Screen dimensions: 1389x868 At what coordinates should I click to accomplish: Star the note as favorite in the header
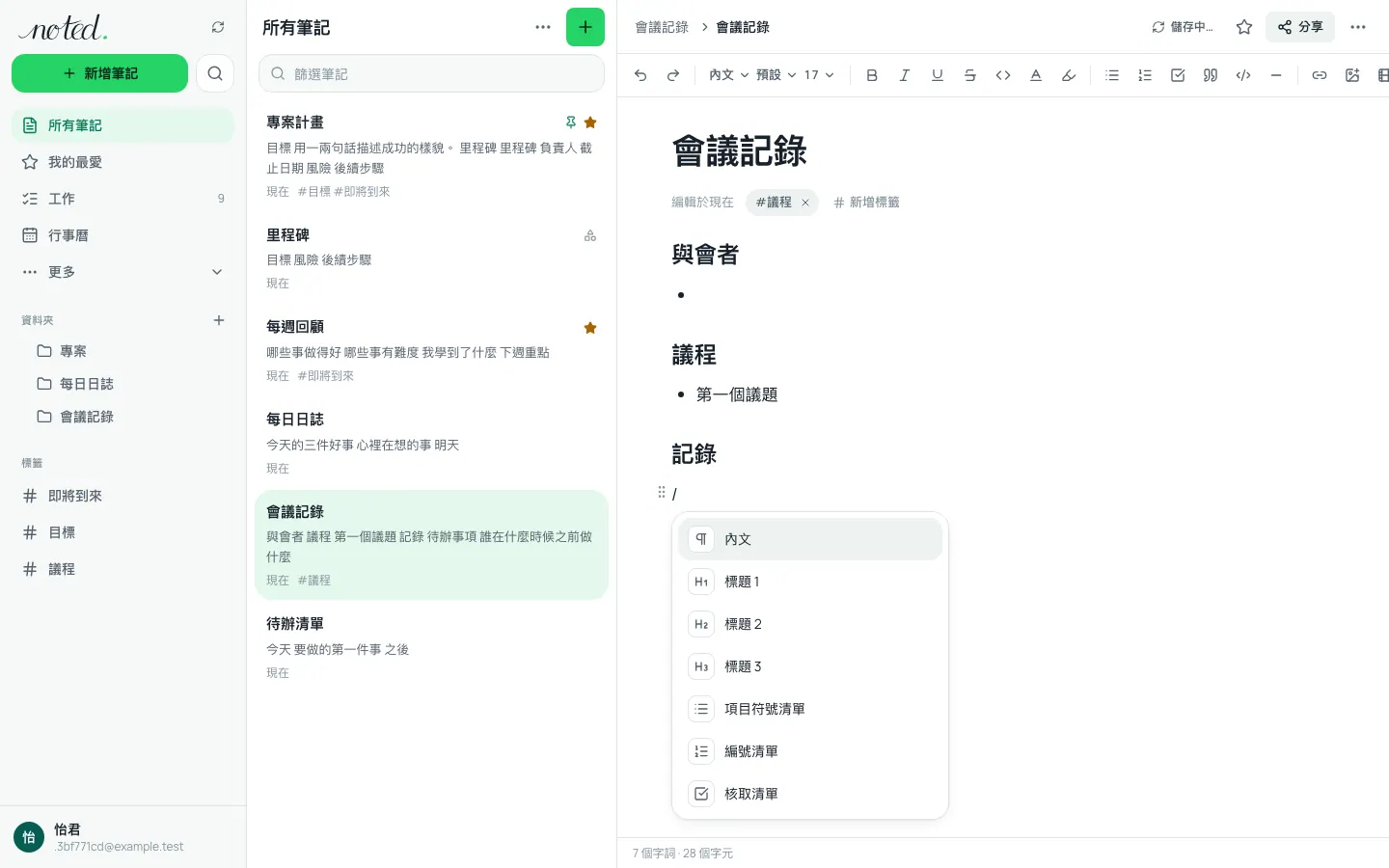(1244, 27)
